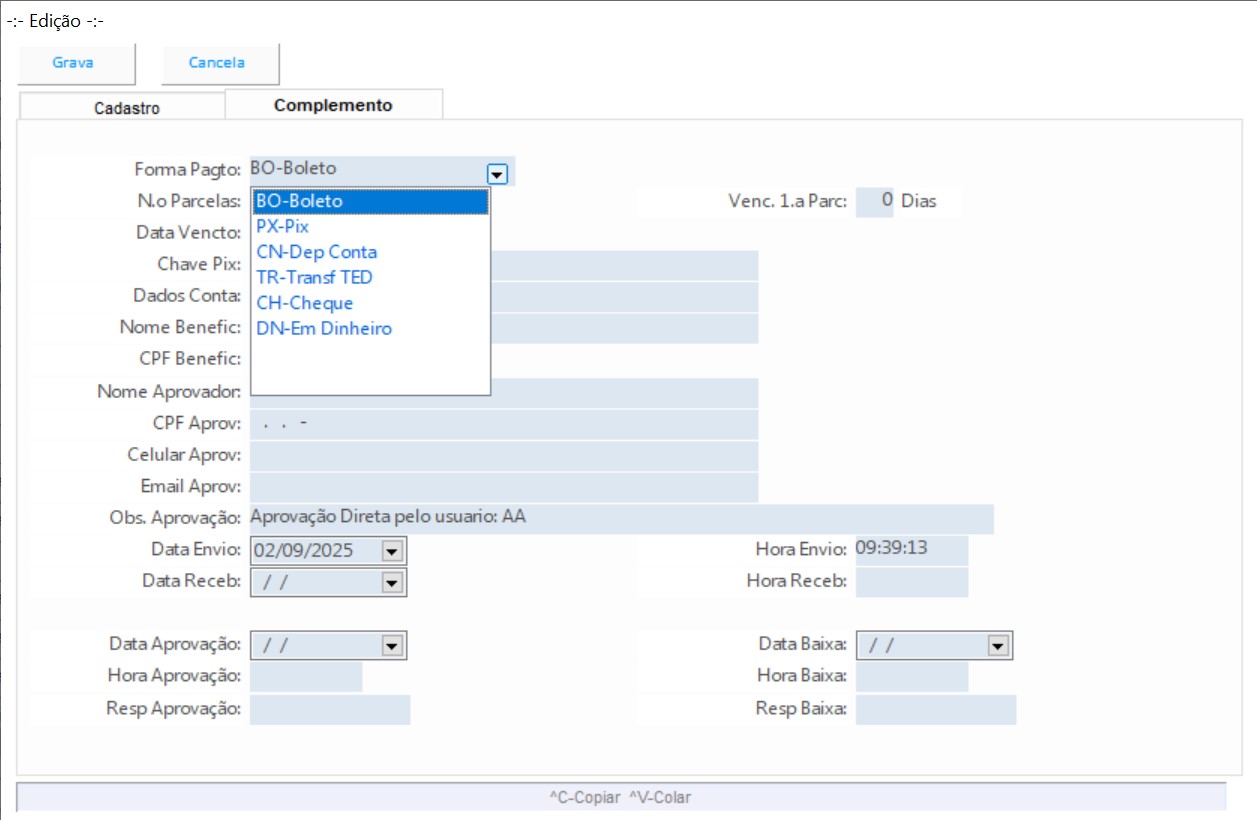Click the Grava button
Image resolution: width=1257 pixels, height=820 pixels.
pyautogui.click(x=73, y=63)
